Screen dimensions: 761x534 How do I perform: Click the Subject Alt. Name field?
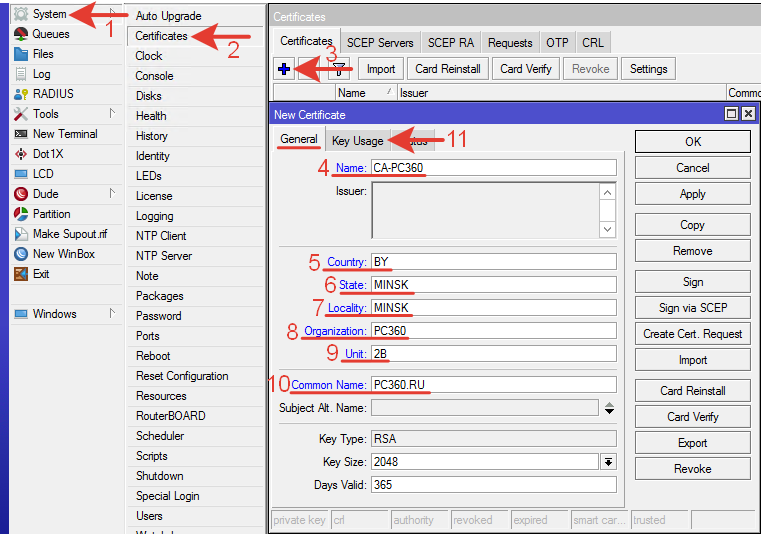[x=485, y=408]
